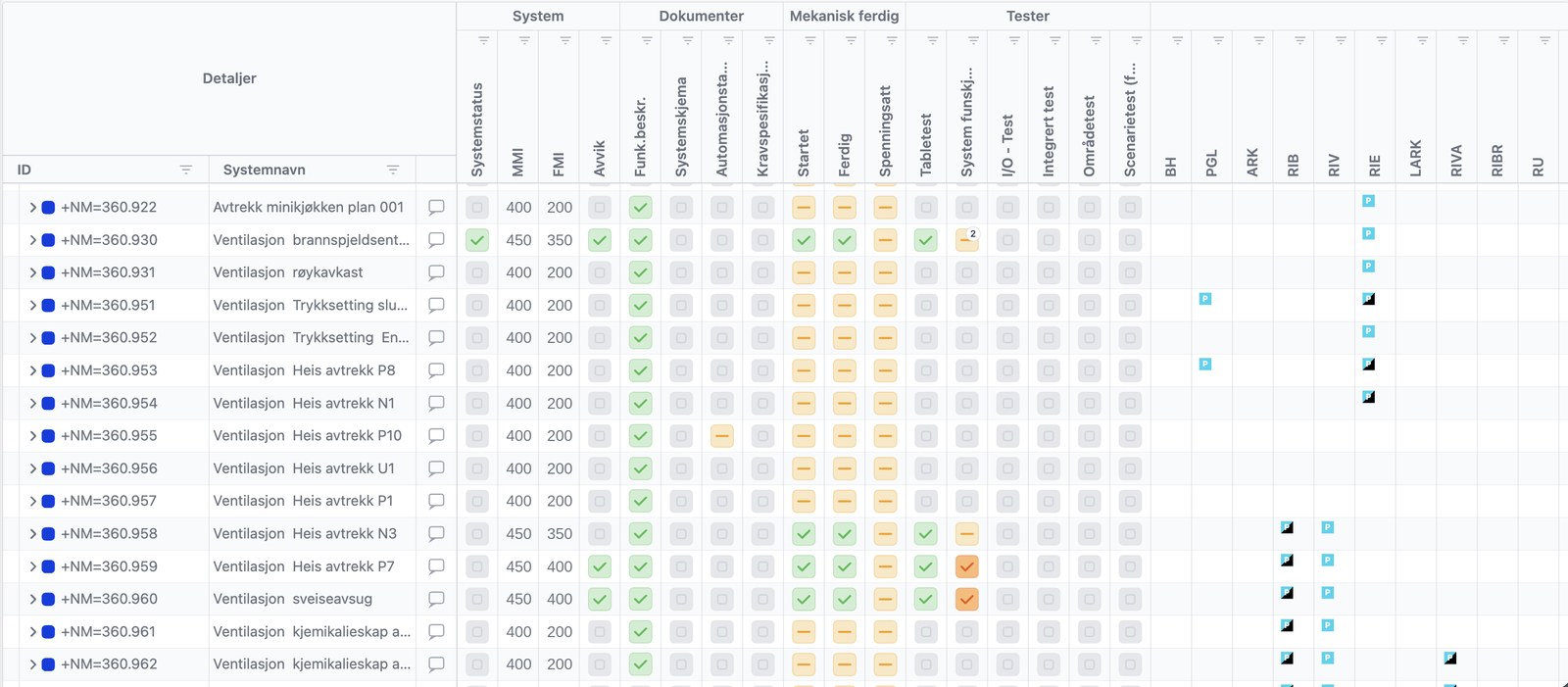1568x687 pixels.
Task: Open comments for +NM=360.962
Action: pos(436,663)
